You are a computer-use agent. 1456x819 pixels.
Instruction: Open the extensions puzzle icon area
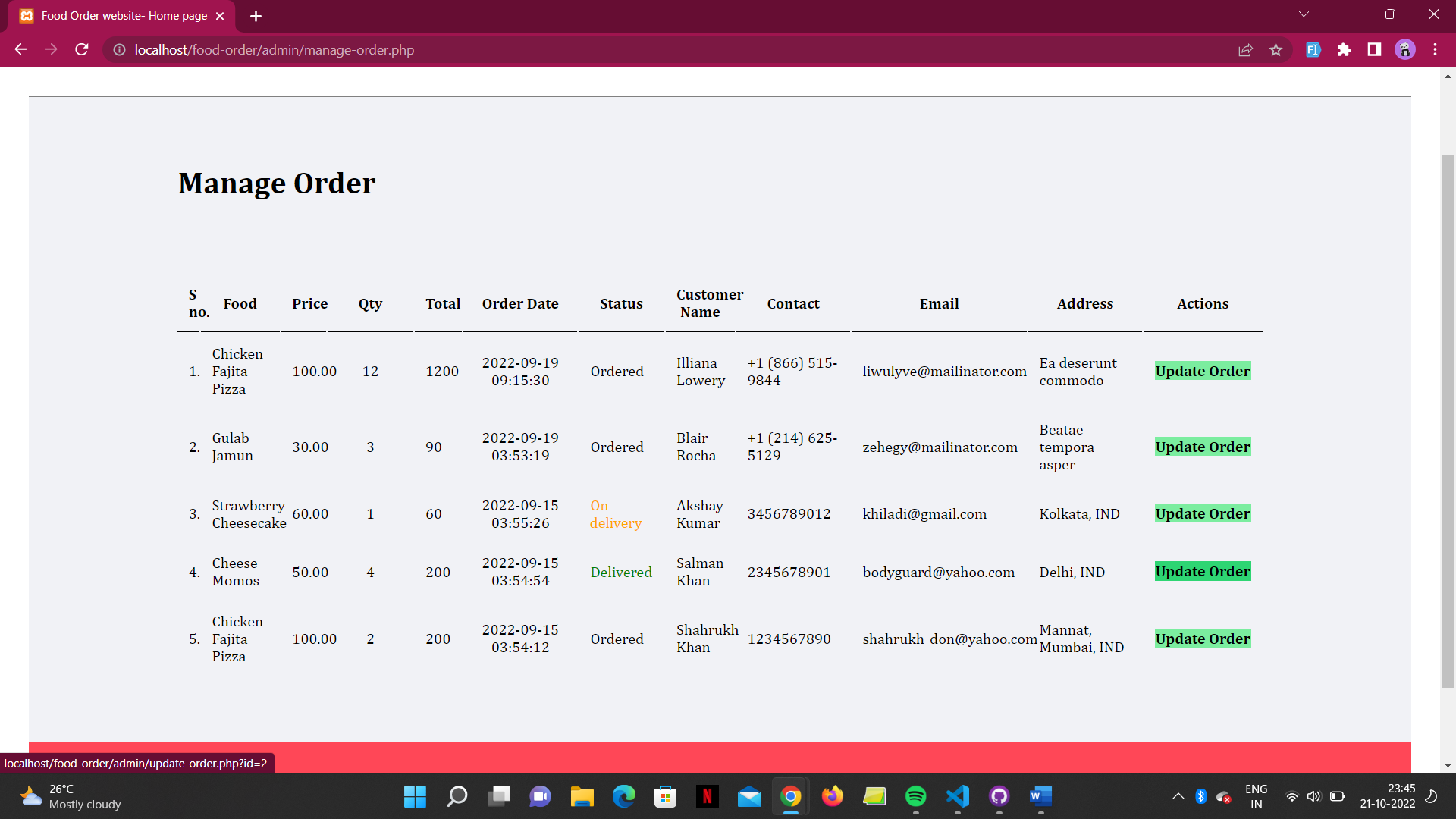point(1345,49)
